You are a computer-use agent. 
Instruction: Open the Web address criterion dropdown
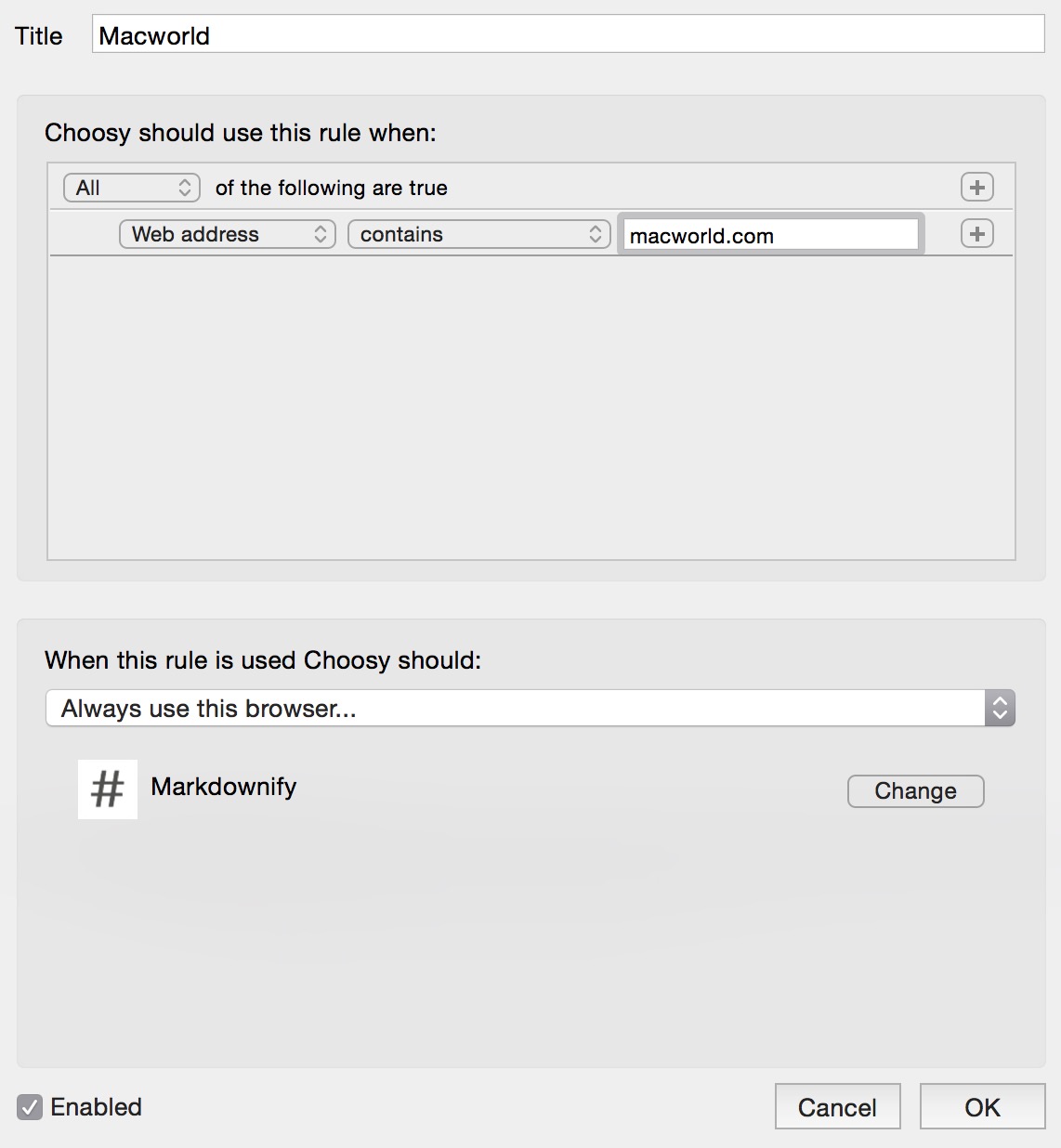pyautogui.click(x=228, y=234)
